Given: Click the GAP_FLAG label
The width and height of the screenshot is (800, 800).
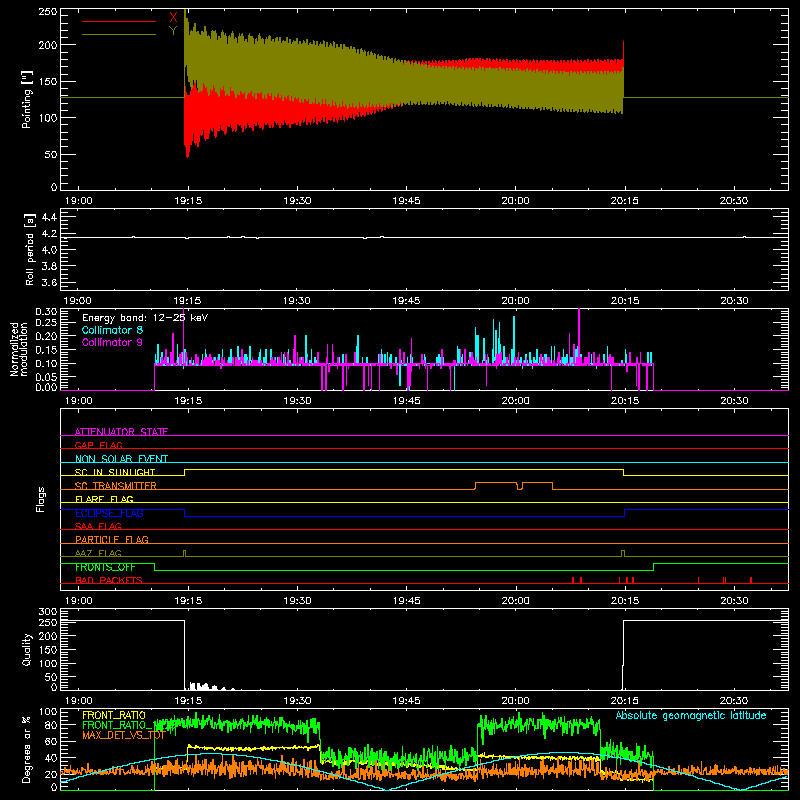Looking at the screenshot, I should point(98,445).
